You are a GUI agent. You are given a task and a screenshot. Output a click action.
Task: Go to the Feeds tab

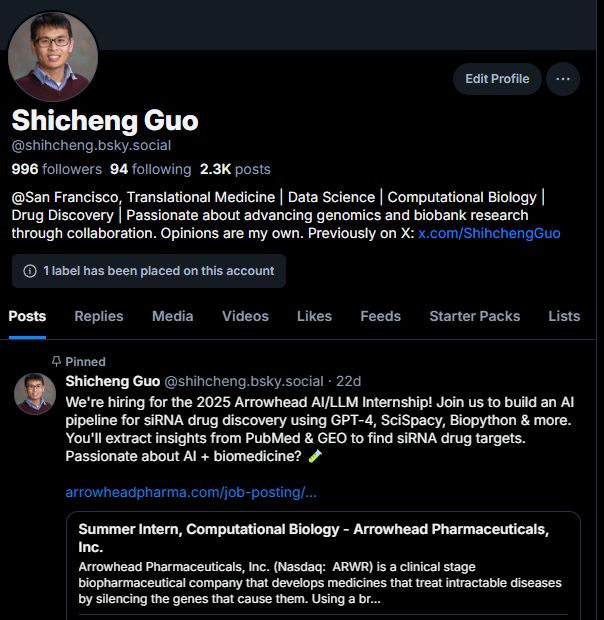(381, 316)
